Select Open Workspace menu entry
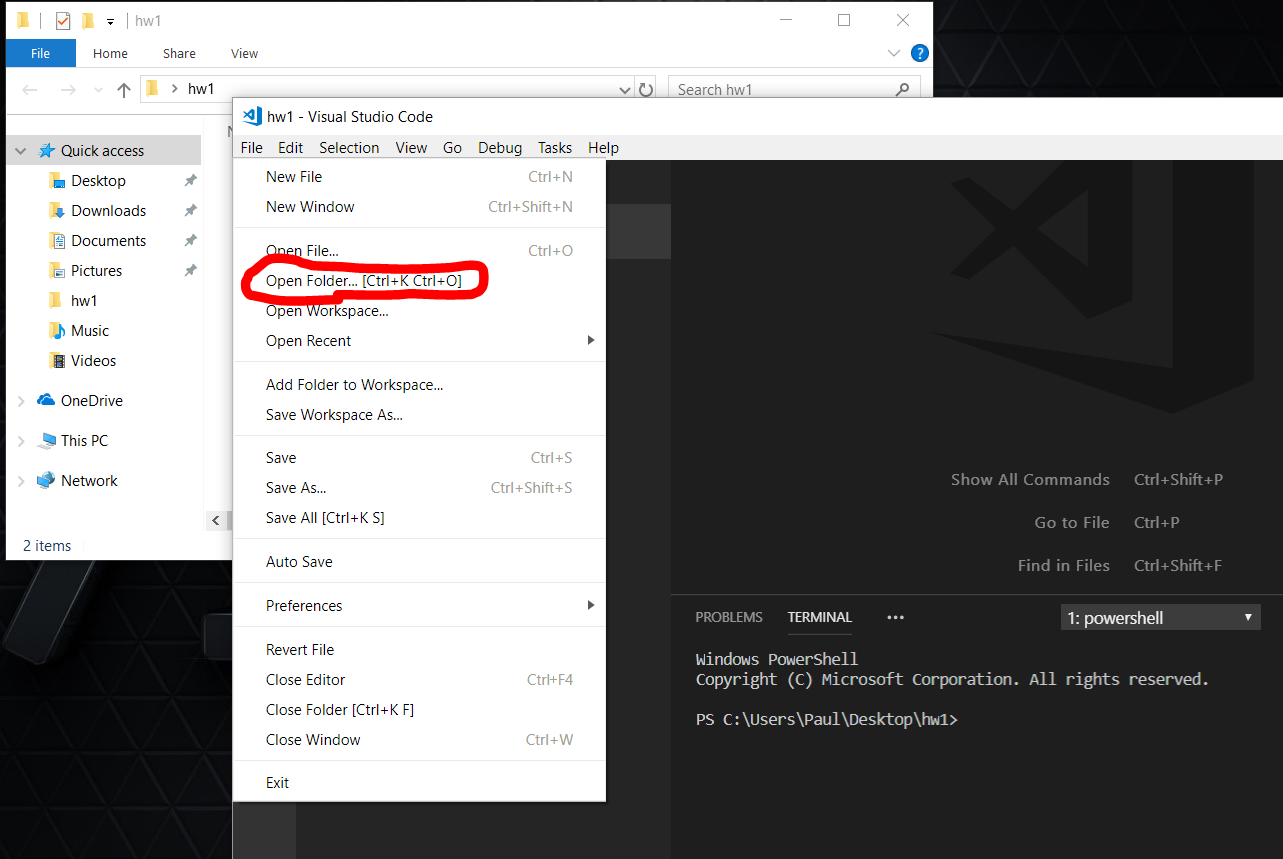1283x859 pixels. (419, 311)
